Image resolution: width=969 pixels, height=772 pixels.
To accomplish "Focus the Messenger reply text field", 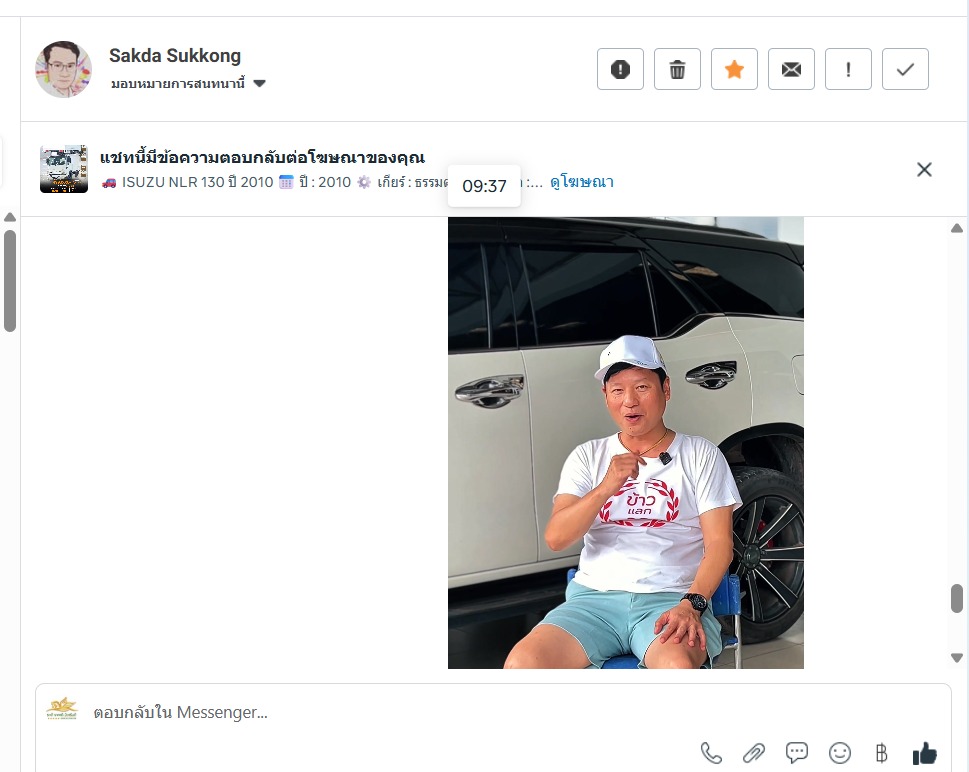I will tap(488, 712).
